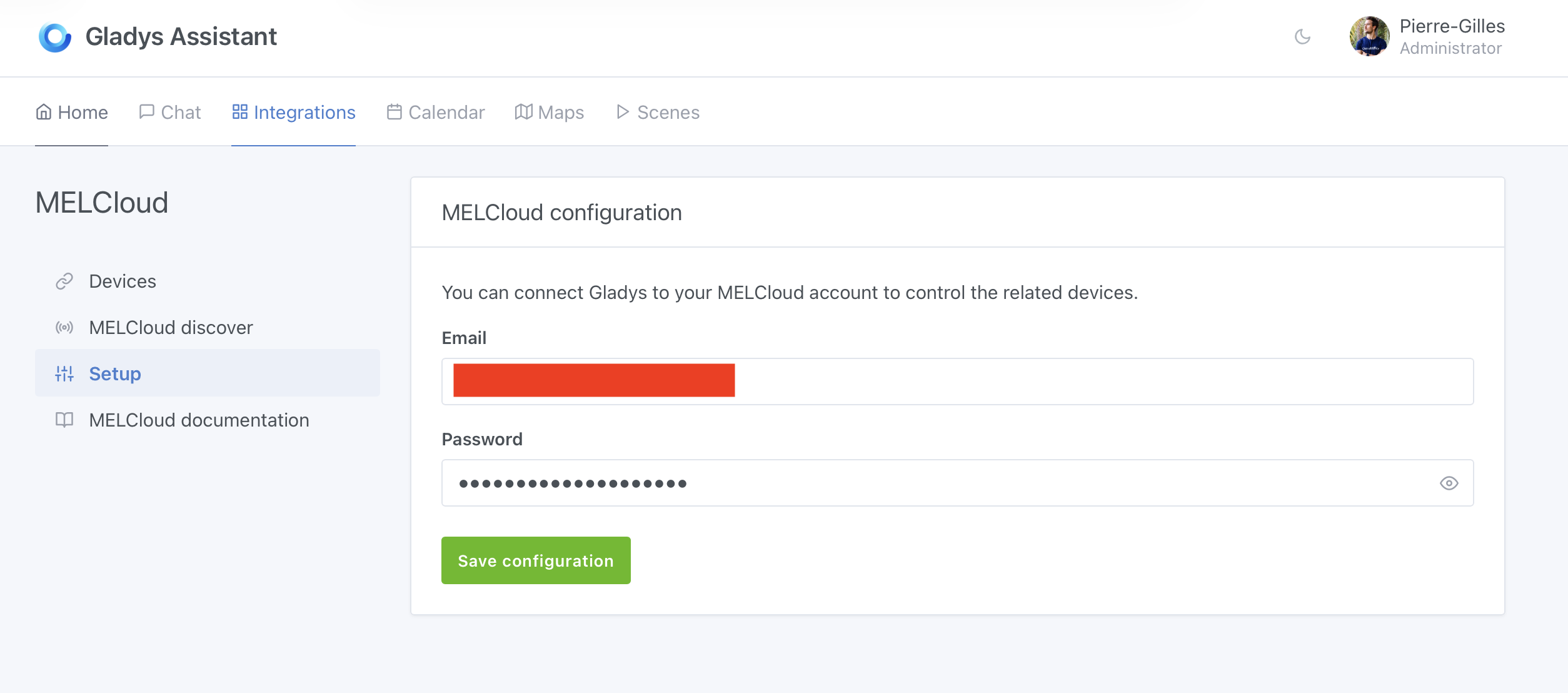Toggle dark mode with the moon icon
The image size is (1568, 693).
point(1303,37)
